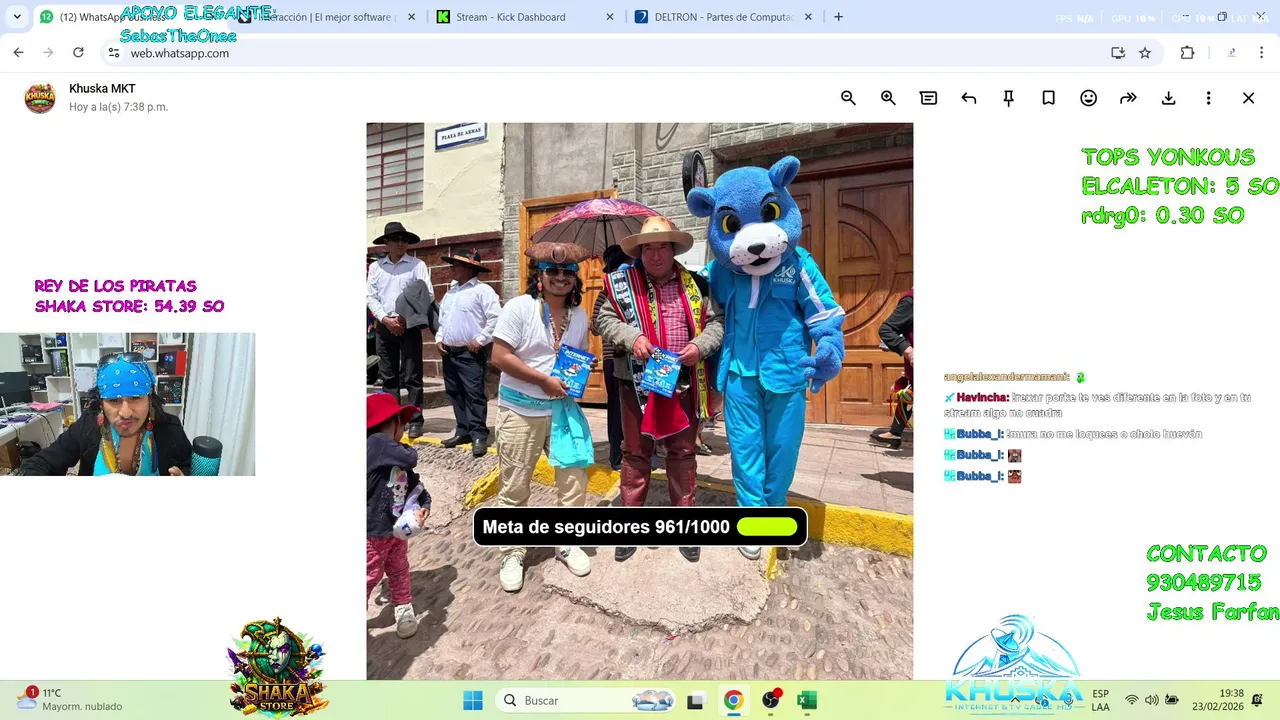1280x720 pixels.
Task: Open the volume speaker icon
Action: point(1152,700)
